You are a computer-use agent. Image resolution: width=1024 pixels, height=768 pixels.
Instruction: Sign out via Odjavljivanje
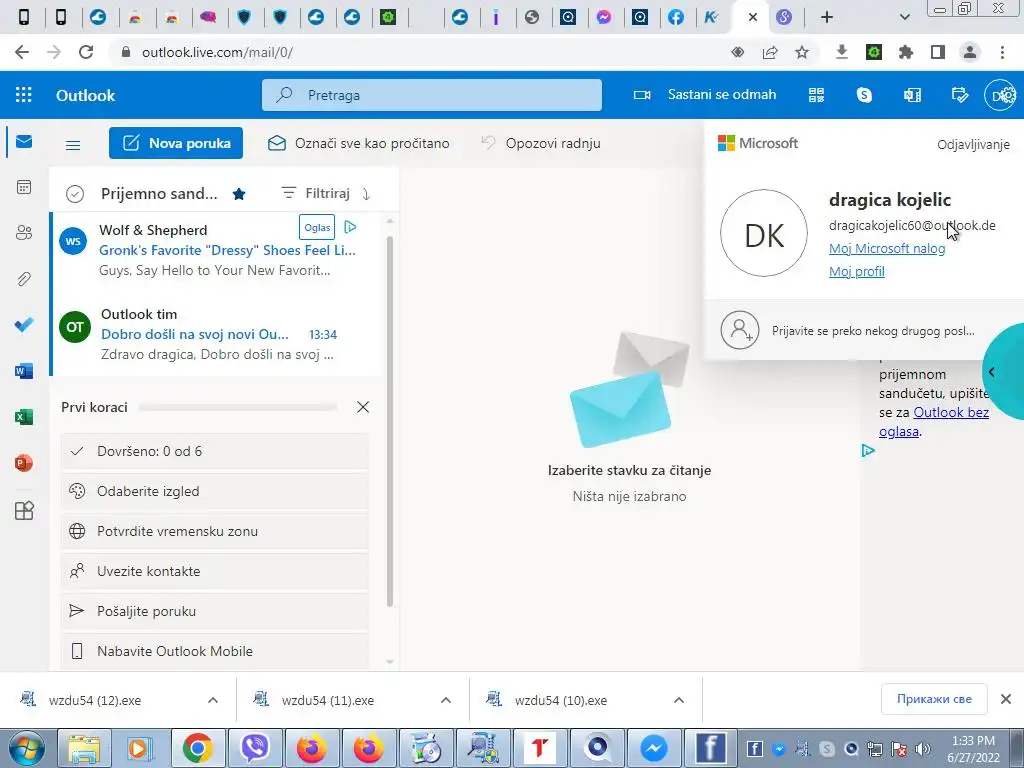(x=973, y=144)
